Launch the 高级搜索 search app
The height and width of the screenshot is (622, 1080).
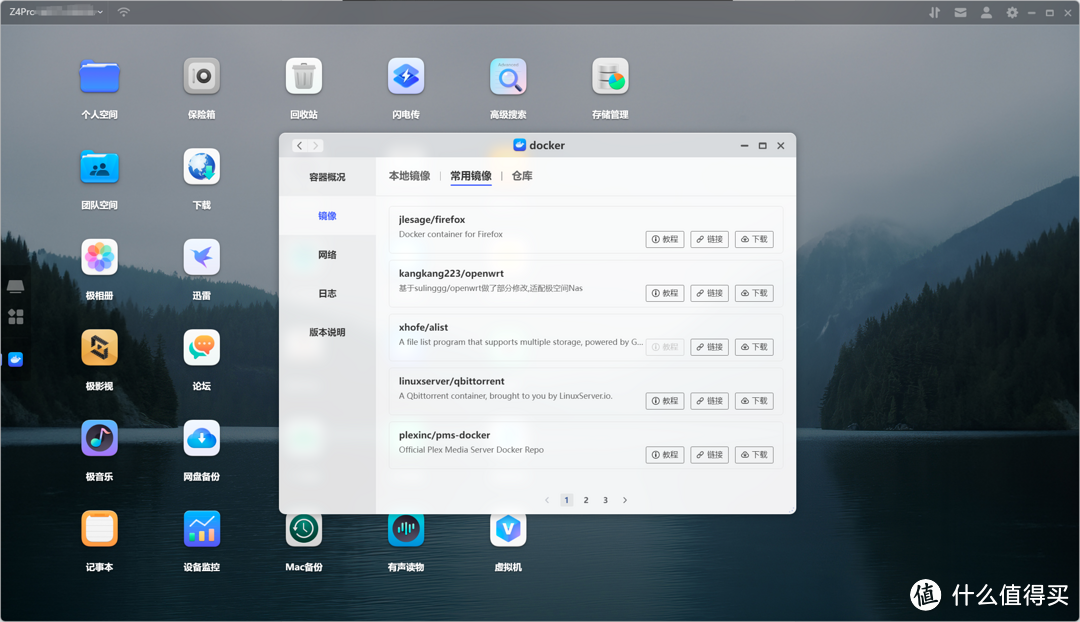click(x=508, y=77)
